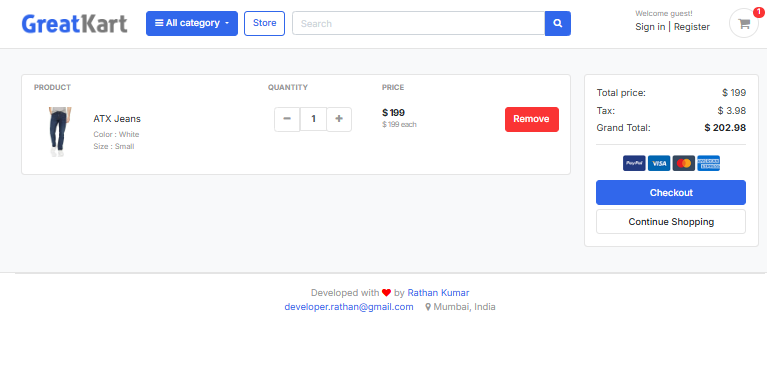Click the QUANTITY column header
Image resolution: width=767 pixels, height=368 pixels.
[x=288, y=88]
